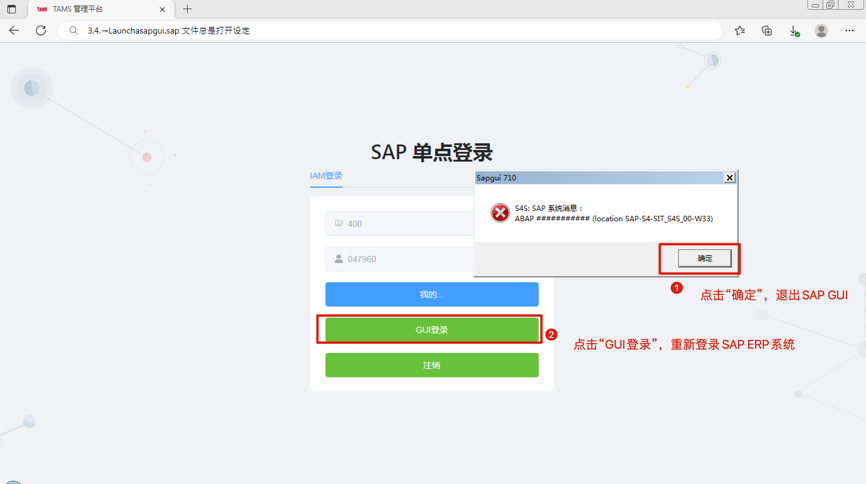Image resolution: width=866 pixels, height=484 pixels.
Task: Click the SAP 单点登录 heading
Action: pos(431,152)
